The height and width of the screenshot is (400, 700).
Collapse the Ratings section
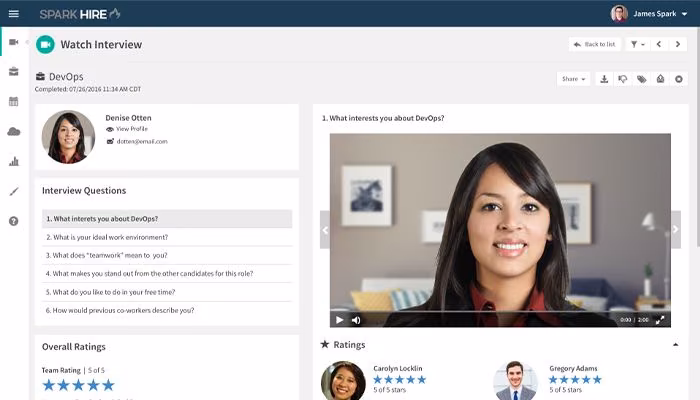click(x=675, y=345)
